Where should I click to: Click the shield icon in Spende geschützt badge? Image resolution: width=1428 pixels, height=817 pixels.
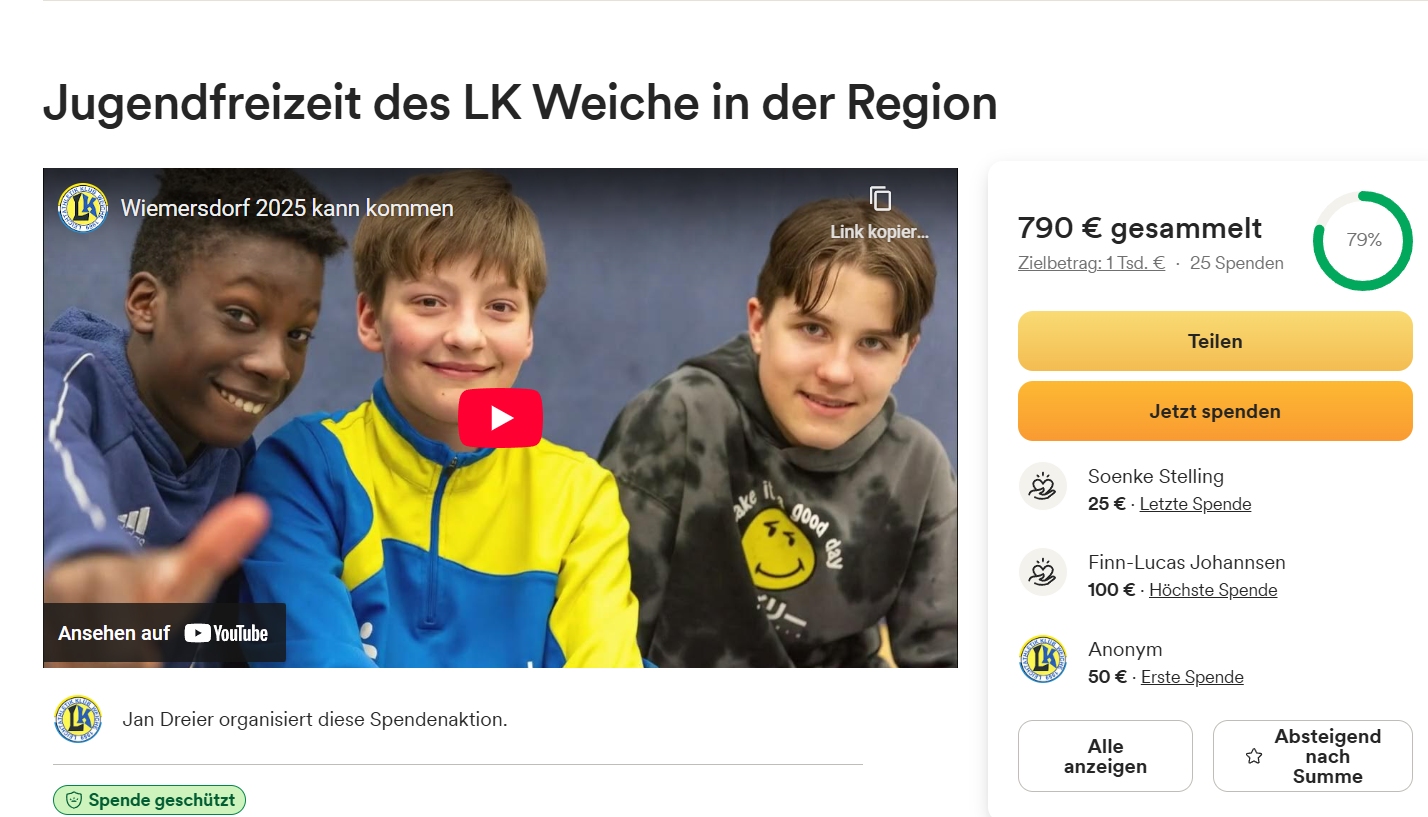point(73,800)
